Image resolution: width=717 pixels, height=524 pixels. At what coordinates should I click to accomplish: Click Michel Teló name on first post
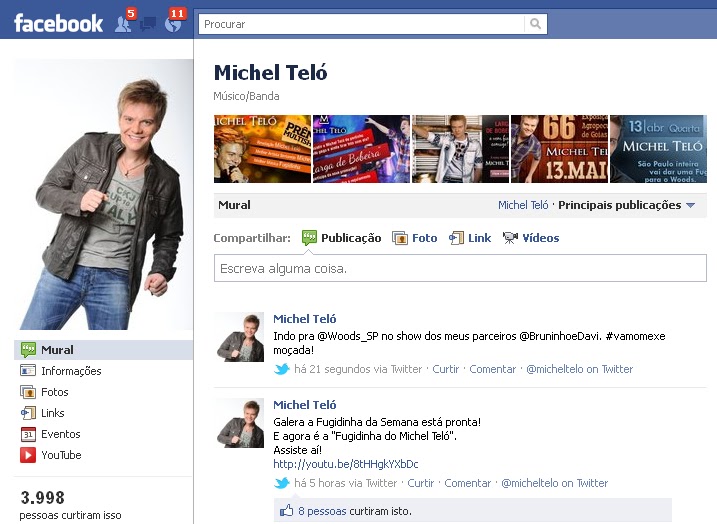pos(305,319)
